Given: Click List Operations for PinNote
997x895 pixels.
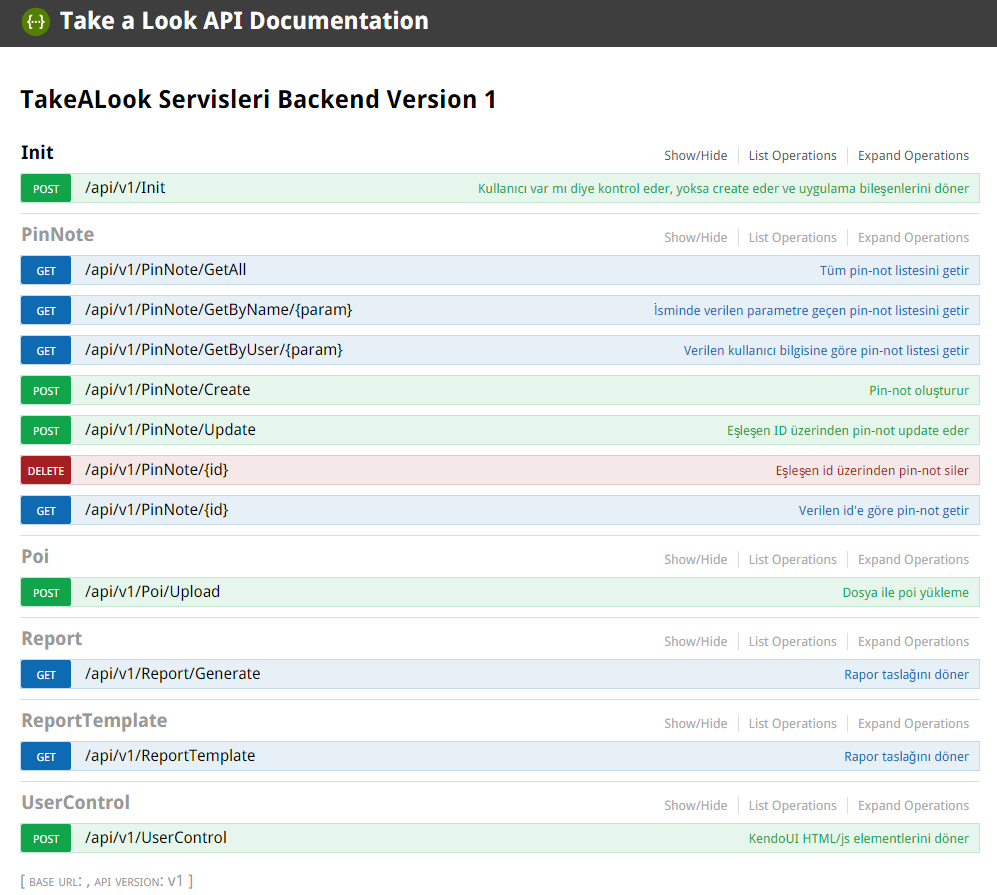Looking at the screenshot, I should click(792, 238).
